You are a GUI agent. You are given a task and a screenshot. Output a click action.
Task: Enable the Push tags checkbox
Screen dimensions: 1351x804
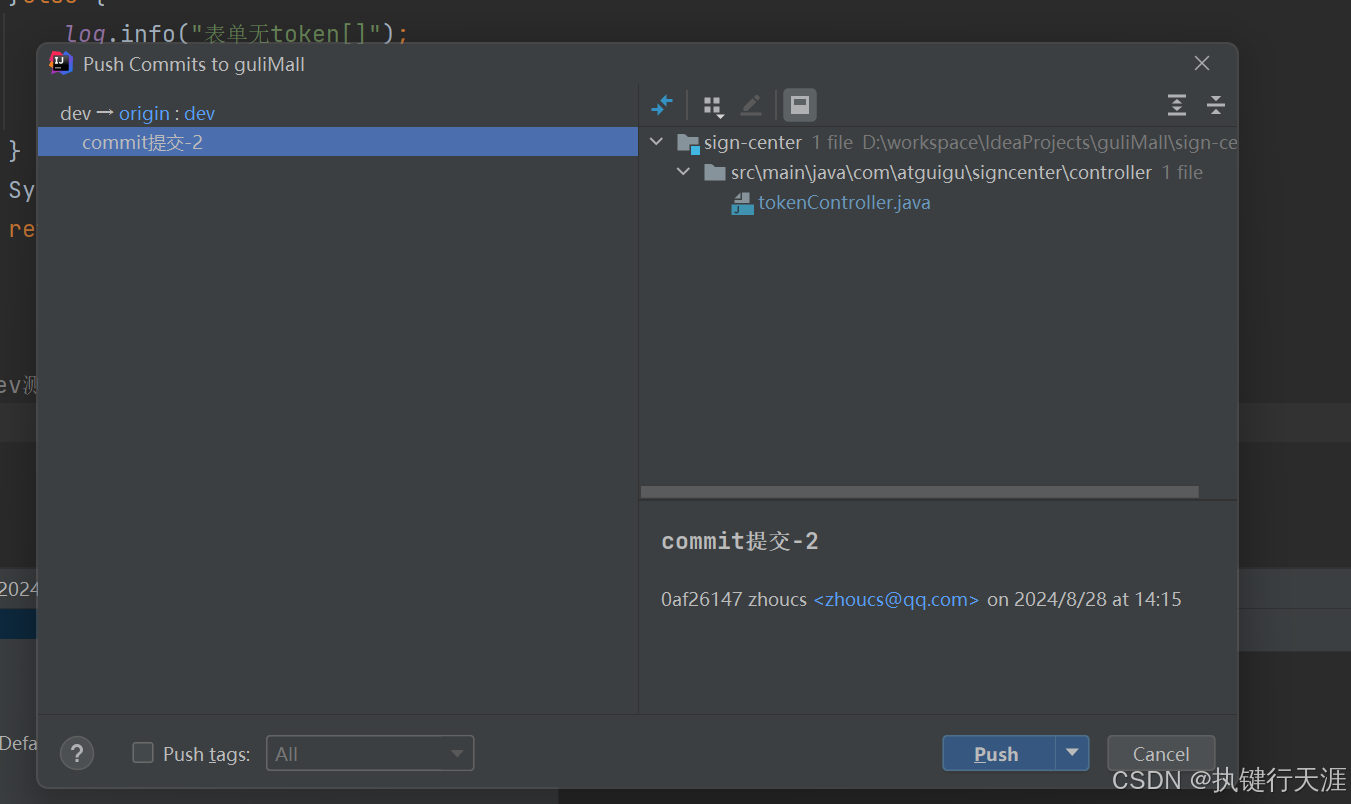pos(142,753)
